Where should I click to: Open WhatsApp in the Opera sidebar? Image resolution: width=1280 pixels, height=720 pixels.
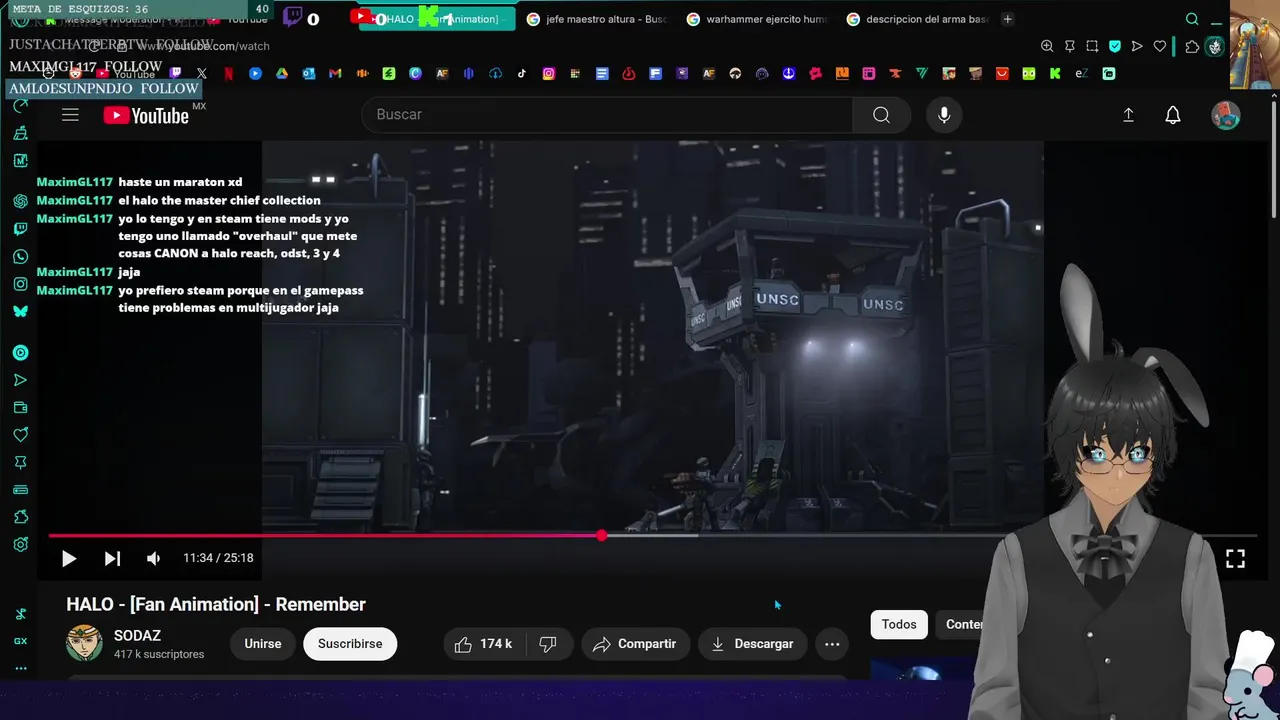[x=20, y=257]
